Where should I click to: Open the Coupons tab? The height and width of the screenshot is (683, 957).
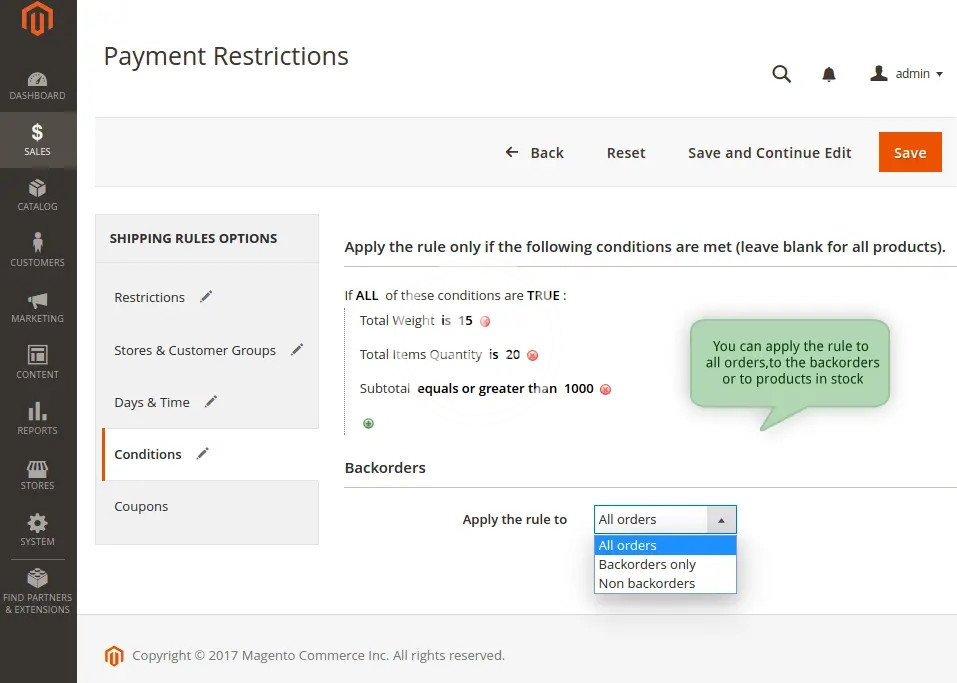(x=141, y=507)
